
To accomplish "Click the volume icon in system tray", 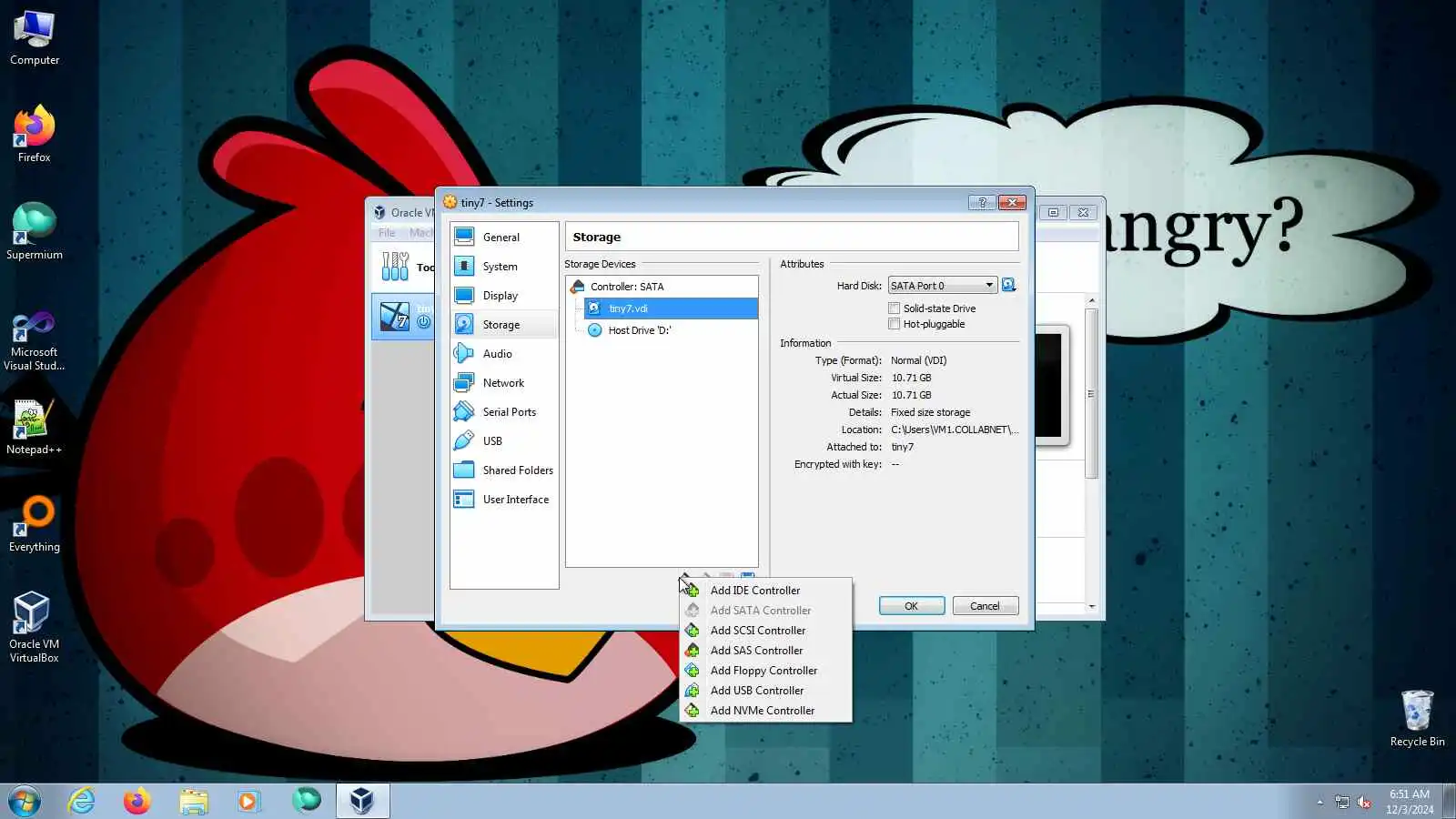I will coord(1364,802).
